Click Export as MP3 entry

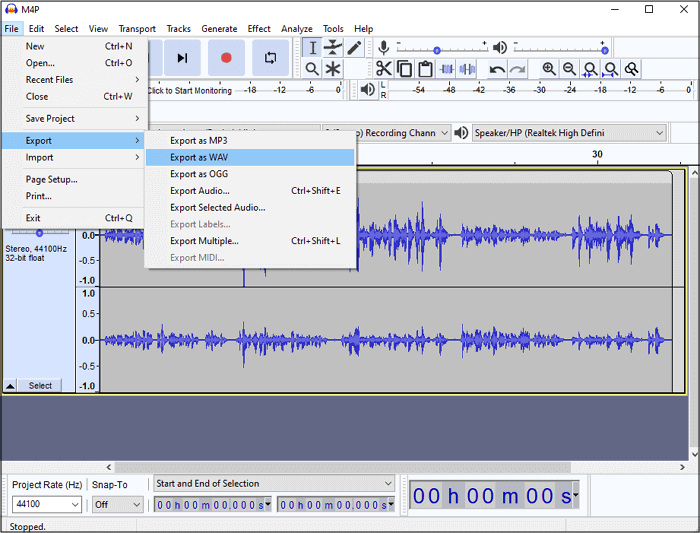(x=198, y=141)
